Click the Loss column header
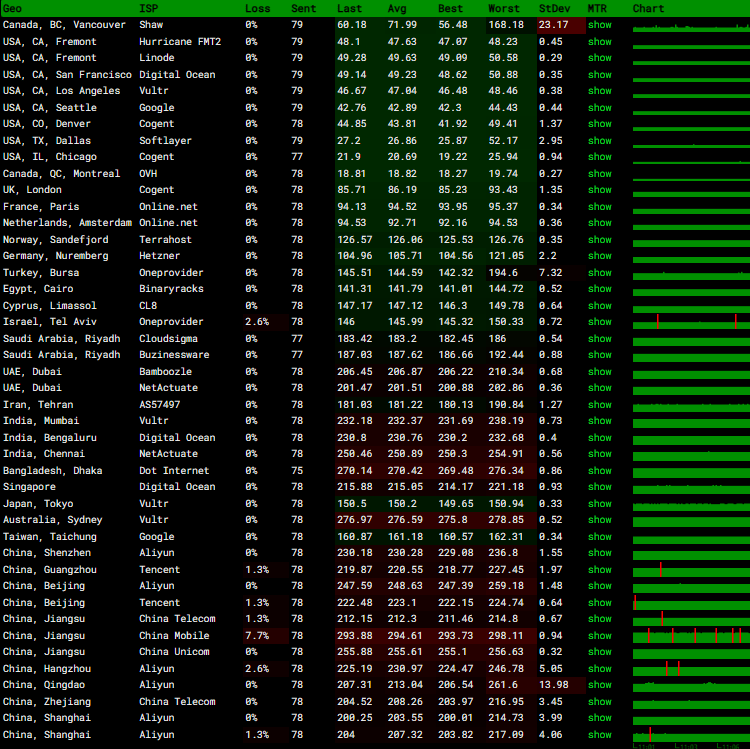The height and width of the screenshot is (749, 750). click(x=258, y=8)
